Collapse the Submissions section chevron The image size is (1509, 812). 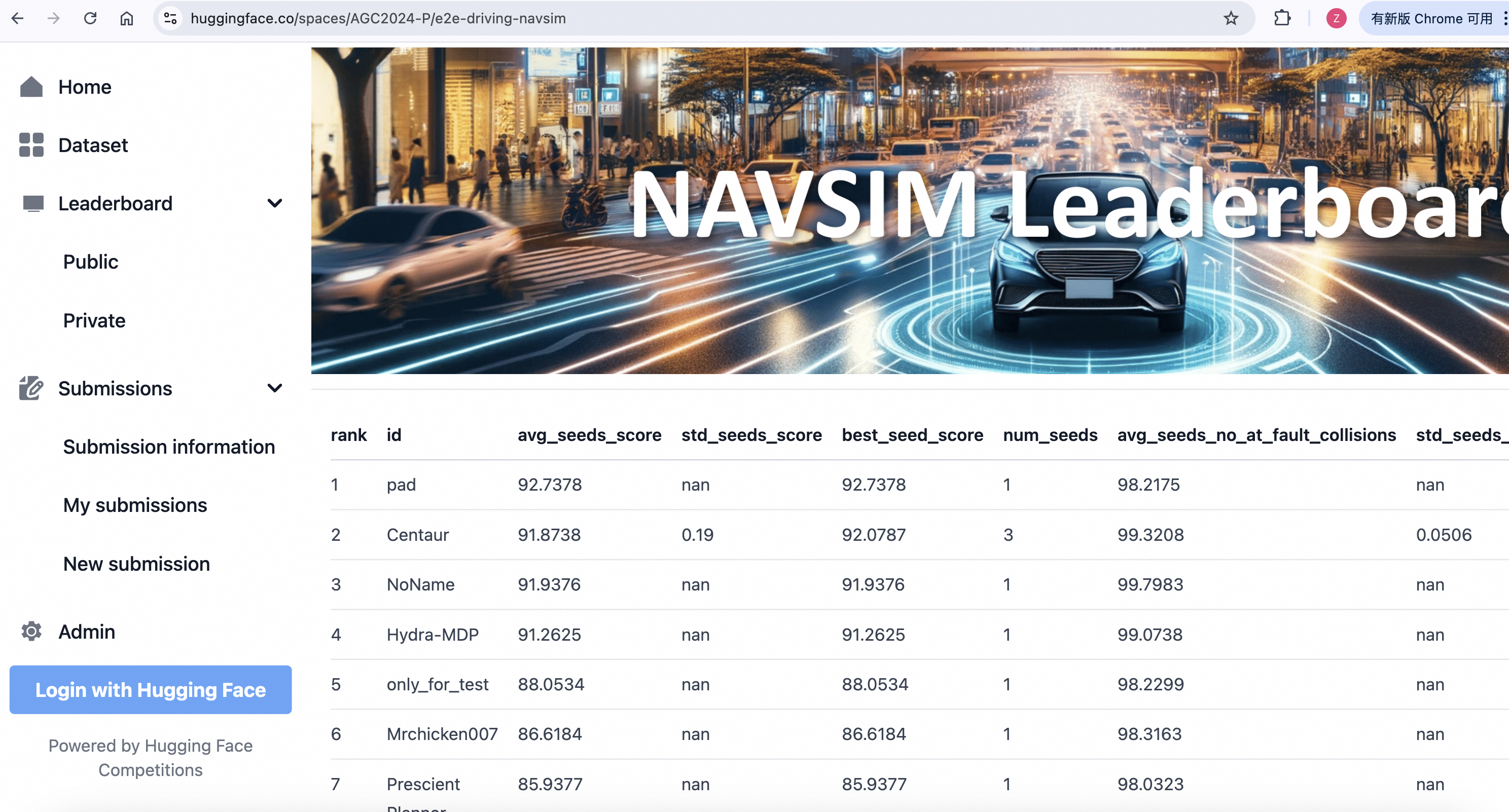(274, 388)
